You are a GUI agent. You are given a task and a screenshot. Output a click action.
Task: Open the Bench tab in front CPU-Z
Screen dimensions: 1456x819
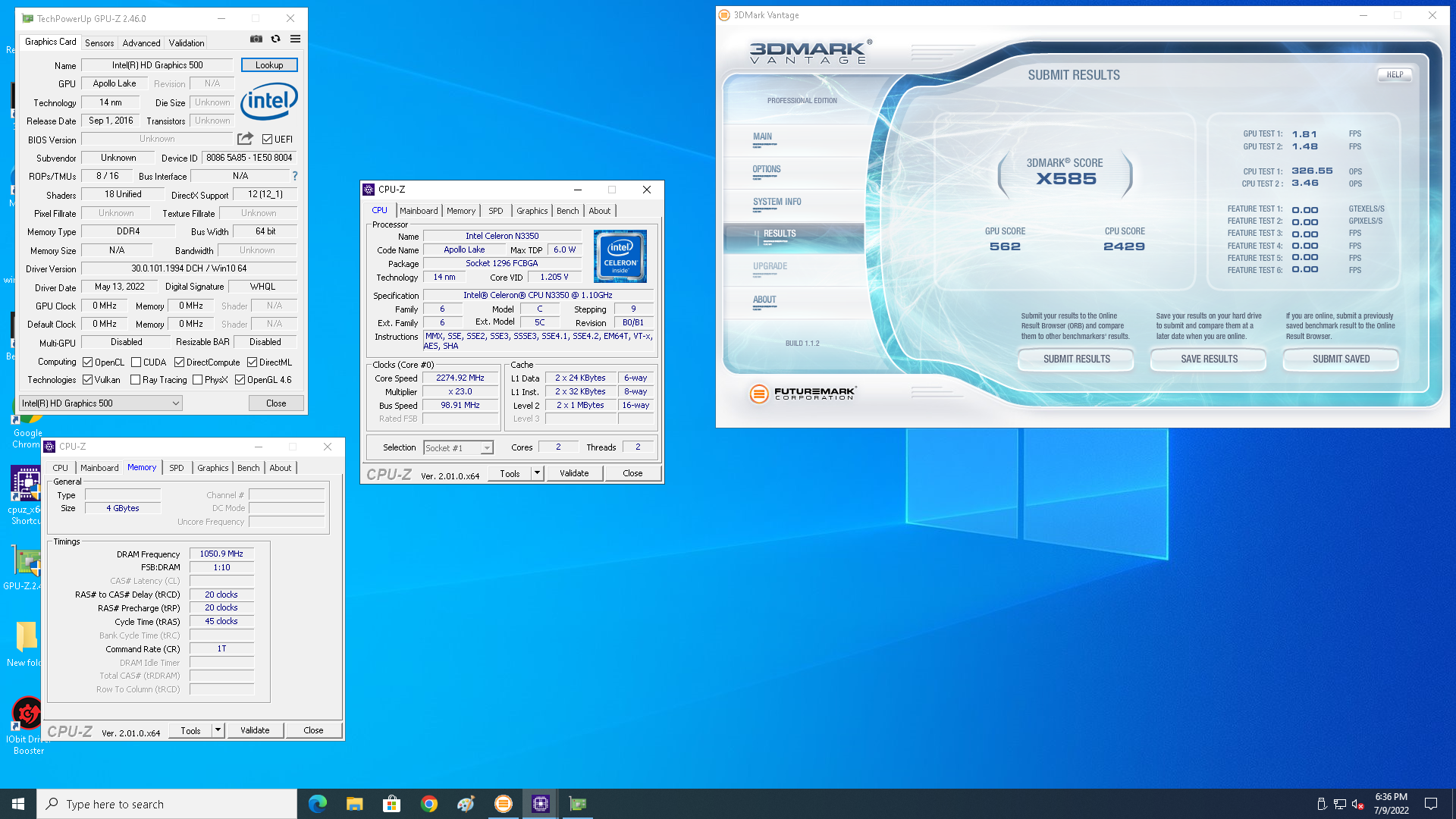(x=567, y=211)
